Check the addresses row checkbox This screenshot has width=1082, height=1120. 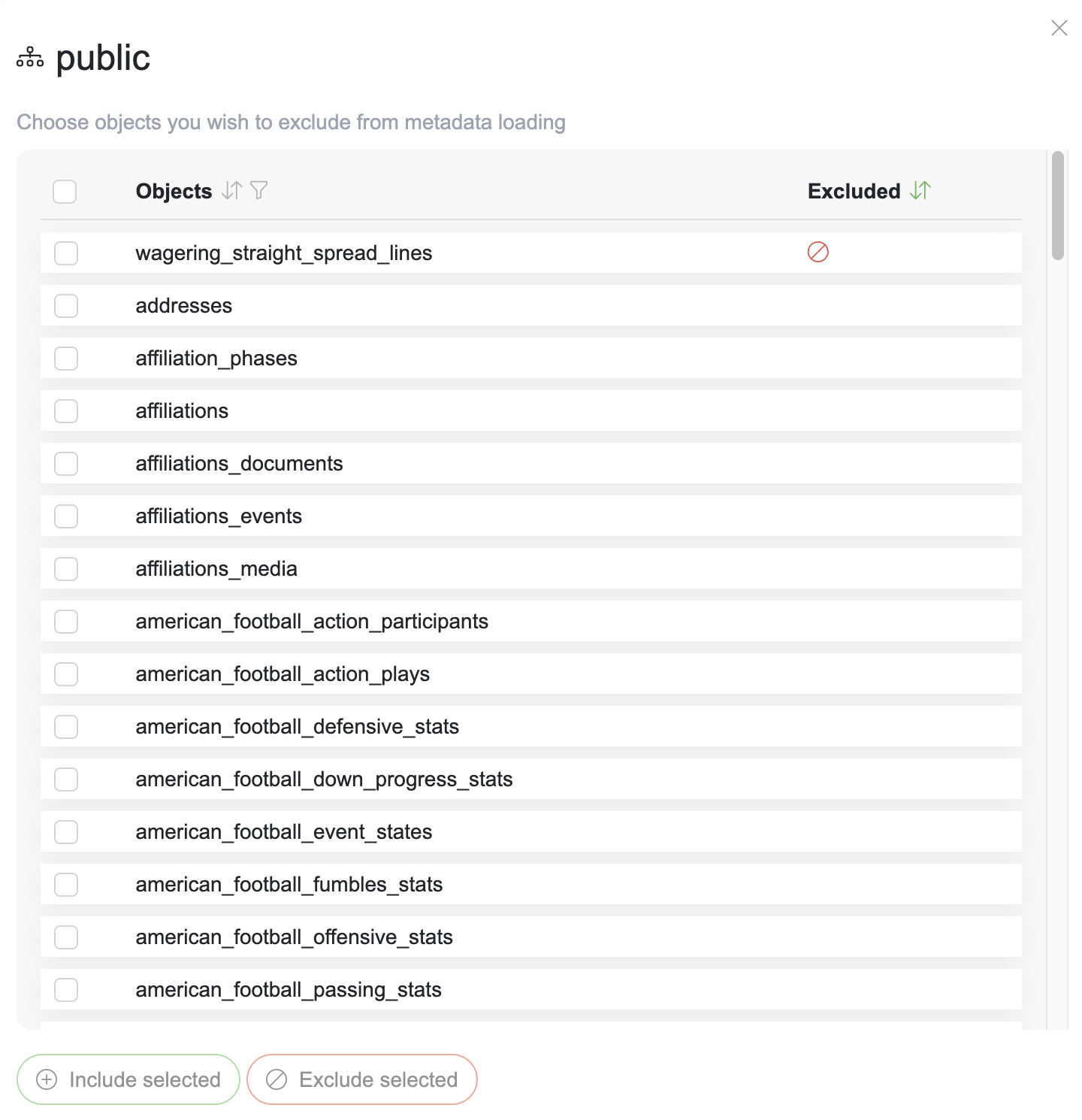(x=66, y=306)
